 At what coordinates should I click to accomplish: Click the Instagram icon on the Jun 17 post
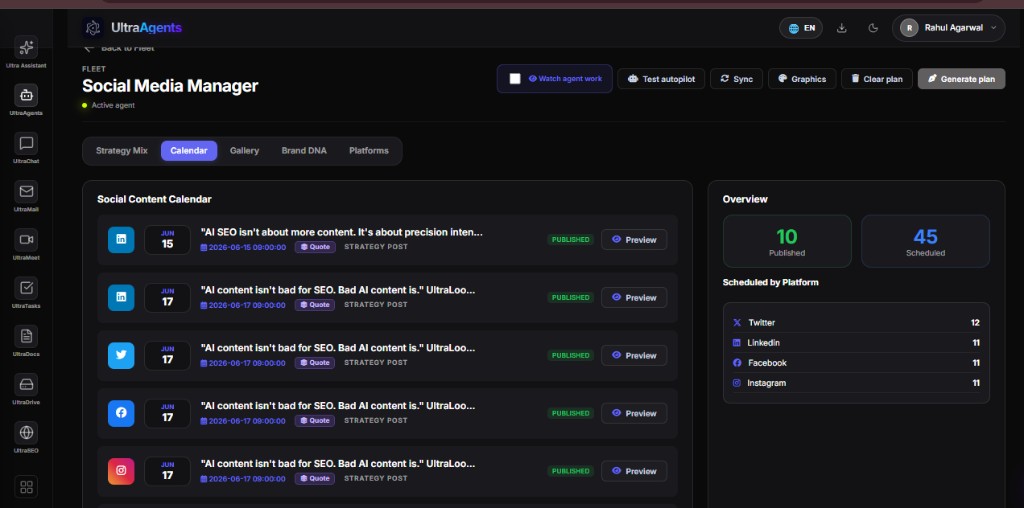pyautogui.click(x=121, y=471)
